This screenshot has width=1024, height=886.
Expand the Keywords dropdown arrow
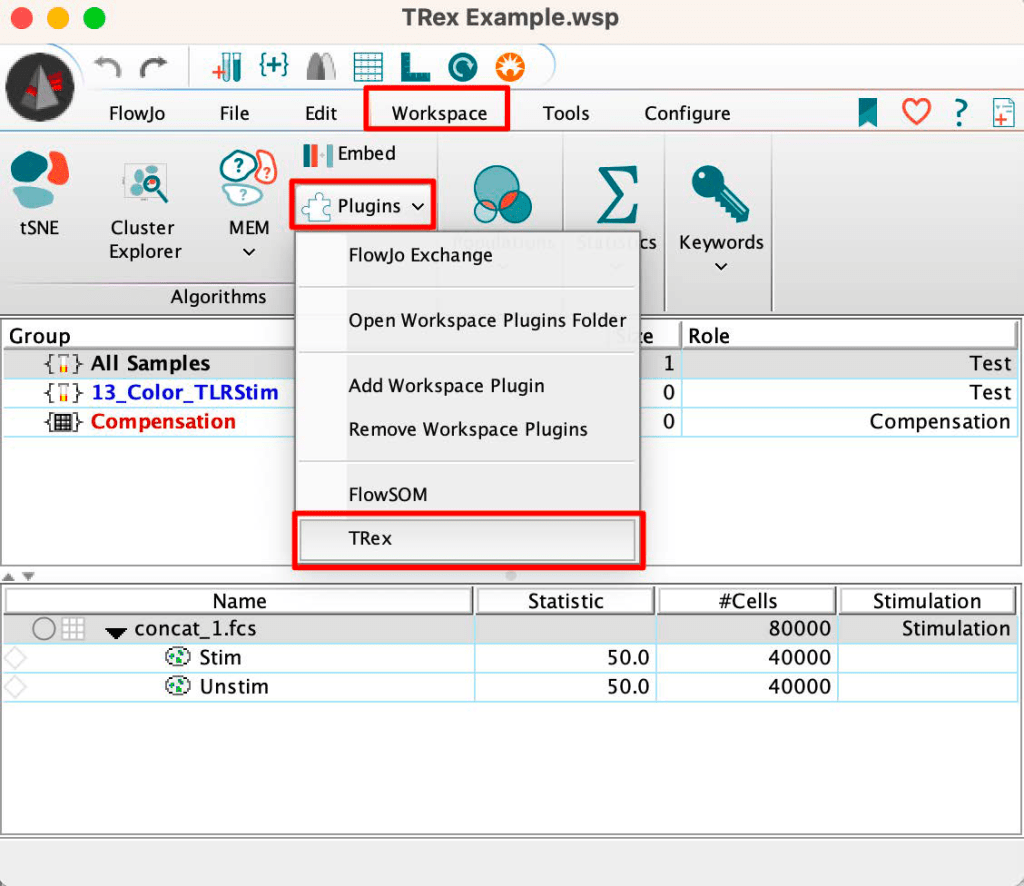click(x=720, y=267)
